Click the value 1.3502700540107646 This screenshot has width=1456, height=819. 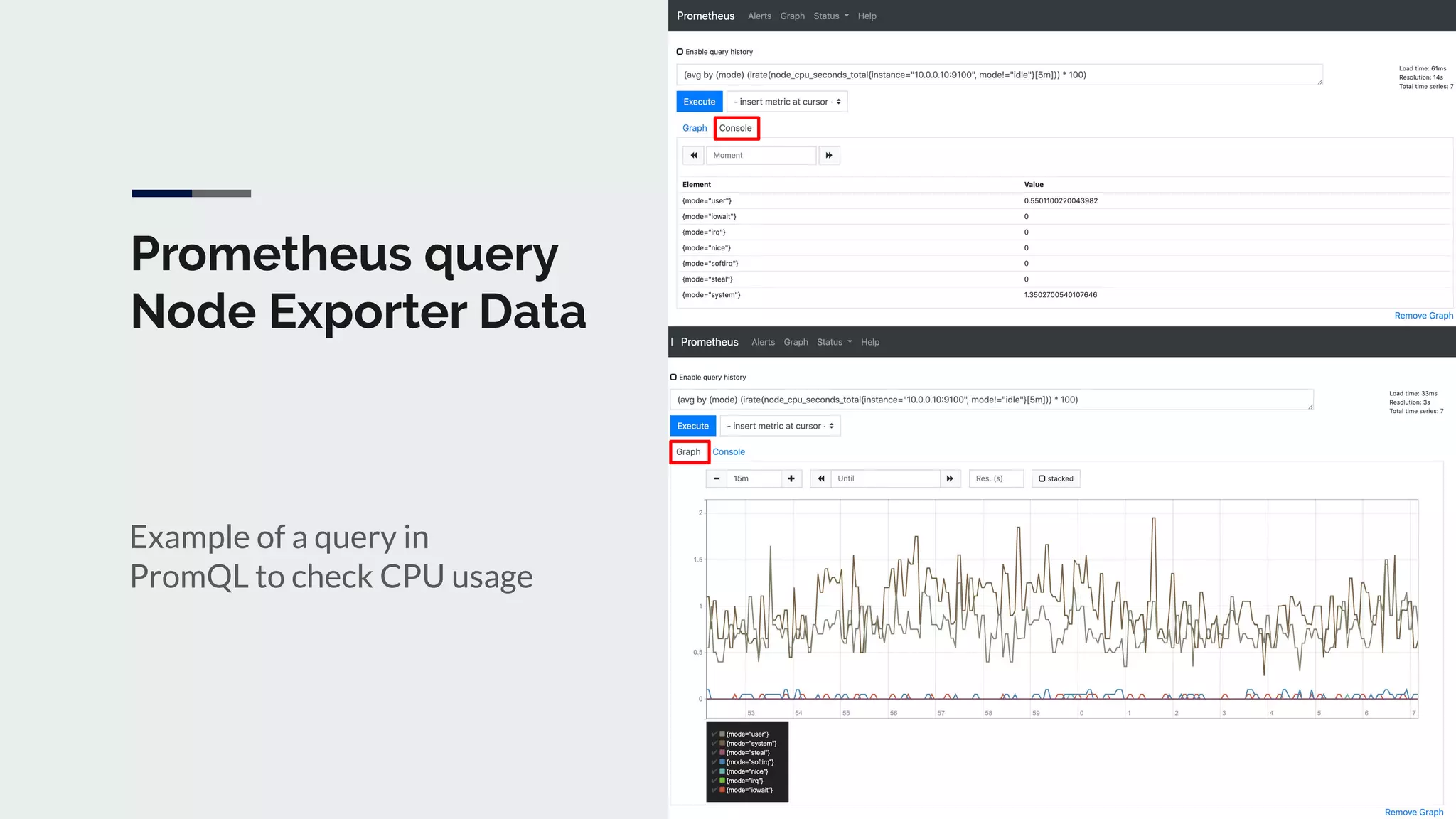click(1060, 294)
